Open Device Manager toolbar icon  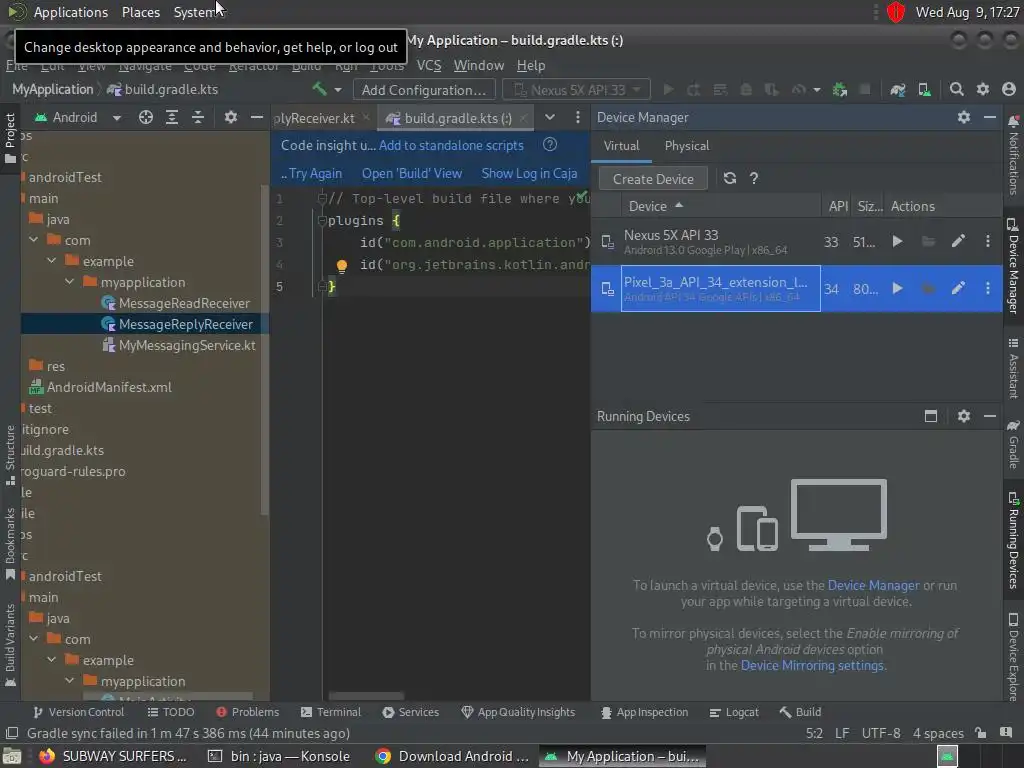(925, 89)
